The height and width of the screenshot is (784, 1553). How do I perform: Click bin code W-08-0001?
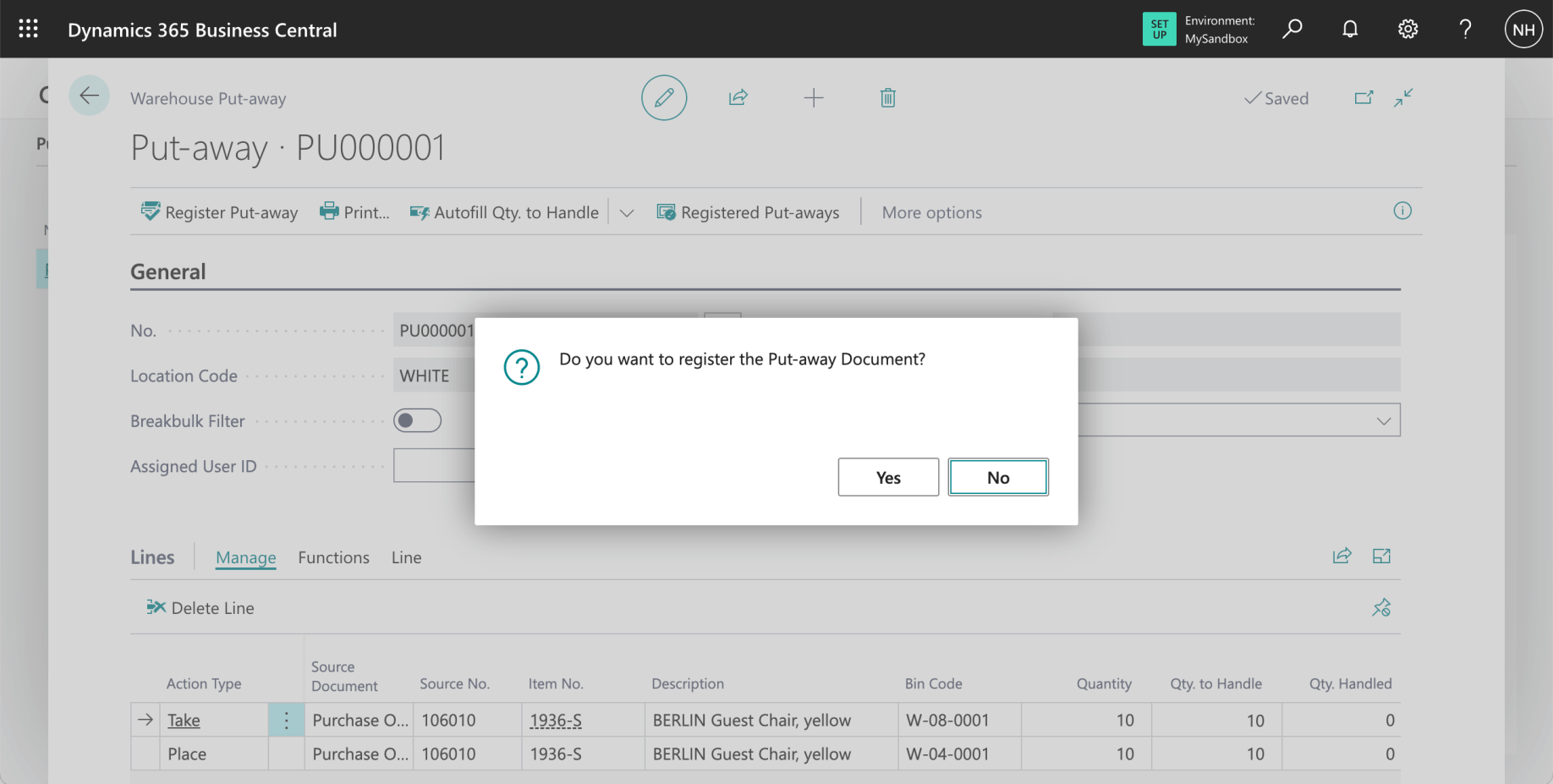(x=959, y=720)
